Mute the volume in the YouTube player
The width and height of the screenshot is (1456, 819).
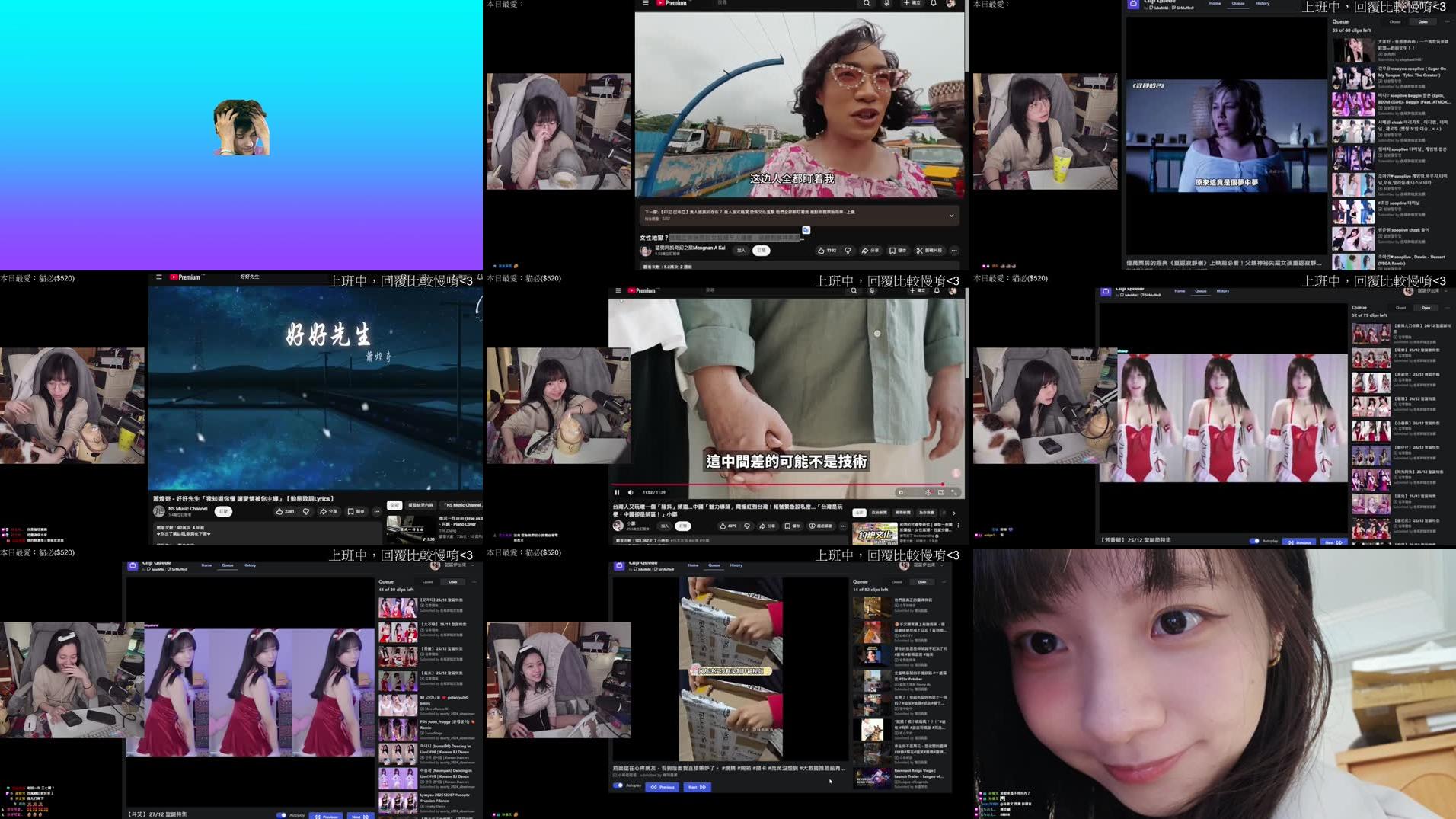coord(631,492)
